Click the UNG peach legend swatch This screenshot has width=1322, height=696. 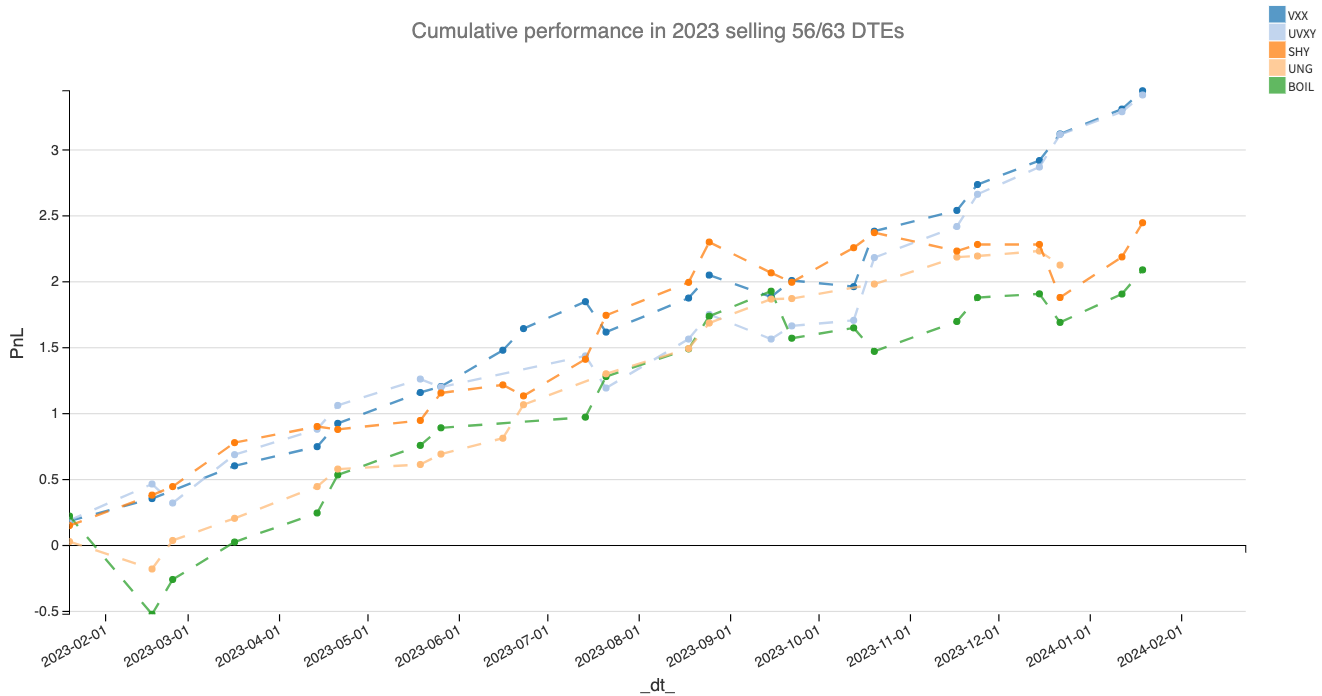point(1276,68)
